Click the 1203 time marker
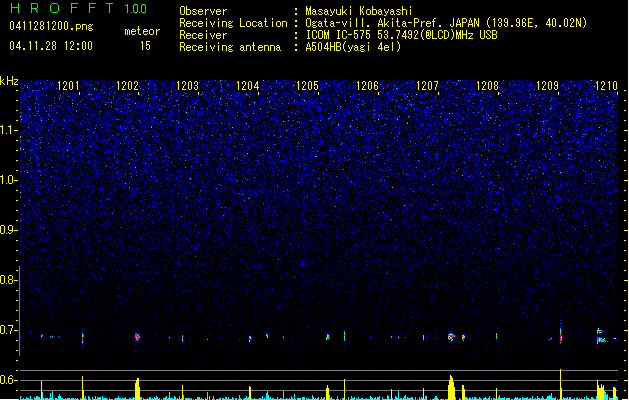This screenshot has width=629, height=400. click(188, 86)
